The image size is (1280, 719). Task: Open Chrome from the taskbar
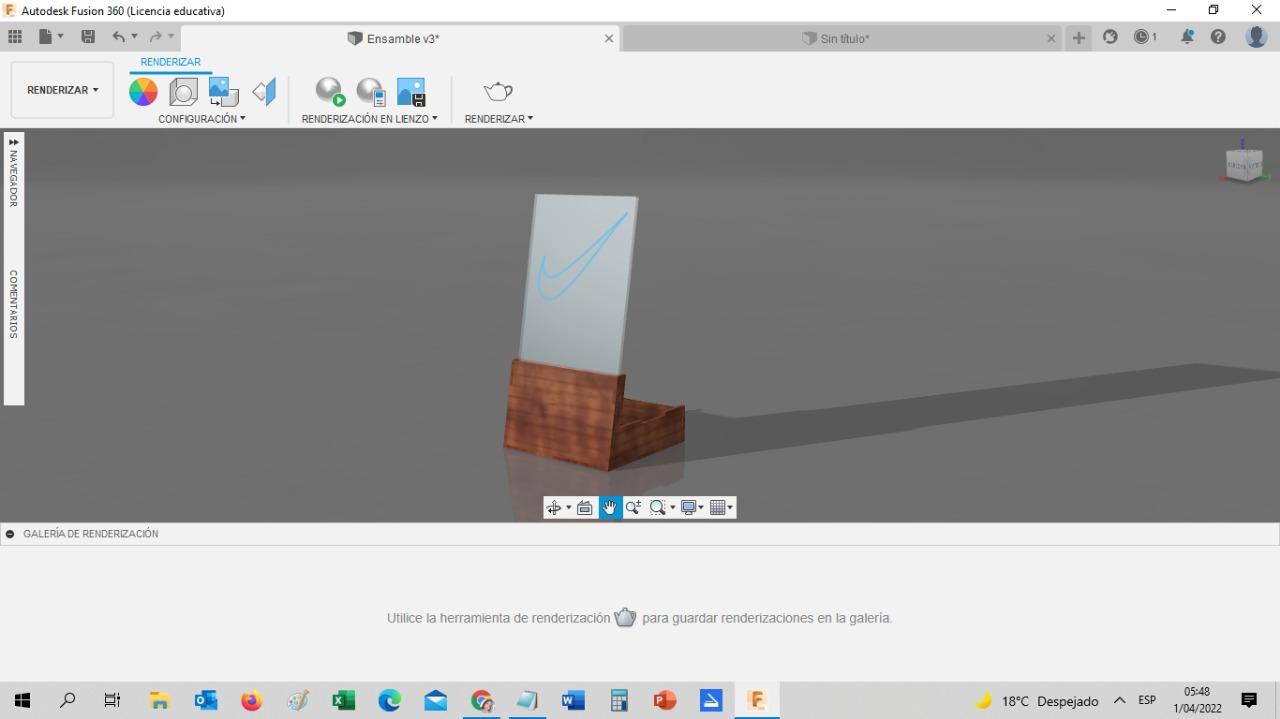[x=482, y=701]
